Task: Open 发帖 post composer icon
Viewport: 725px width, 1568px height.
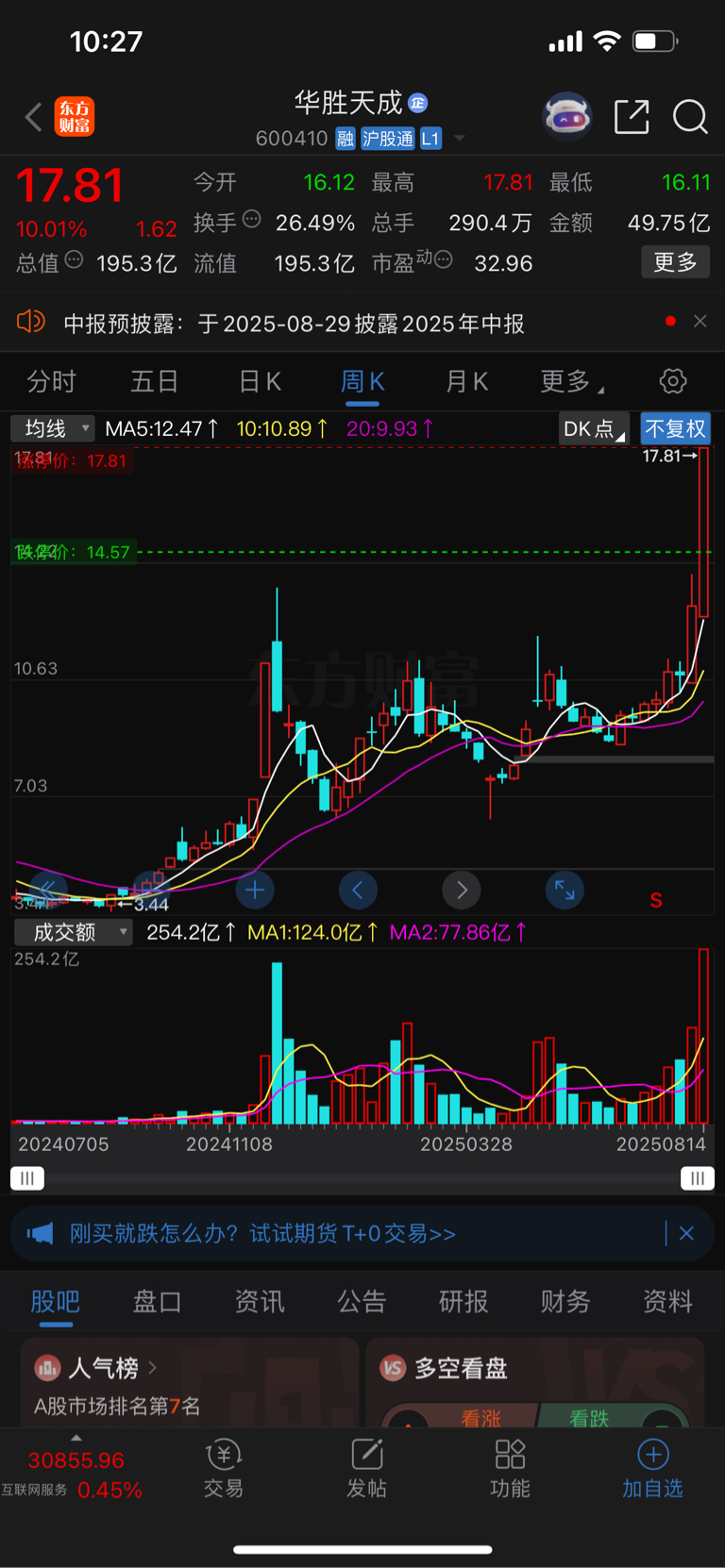Action: pyautogui.click(x=366, y=1469)
